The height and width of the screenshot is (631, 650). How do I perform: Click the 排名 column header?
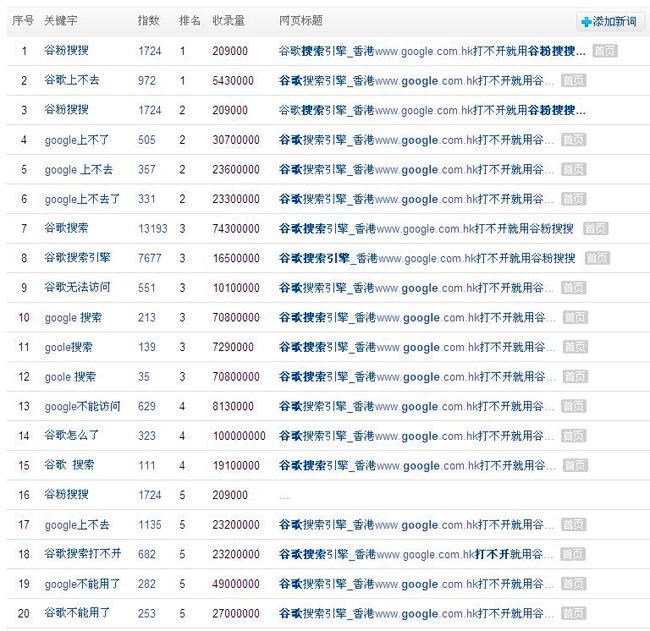pyautogui.click(x=189, y=20)
